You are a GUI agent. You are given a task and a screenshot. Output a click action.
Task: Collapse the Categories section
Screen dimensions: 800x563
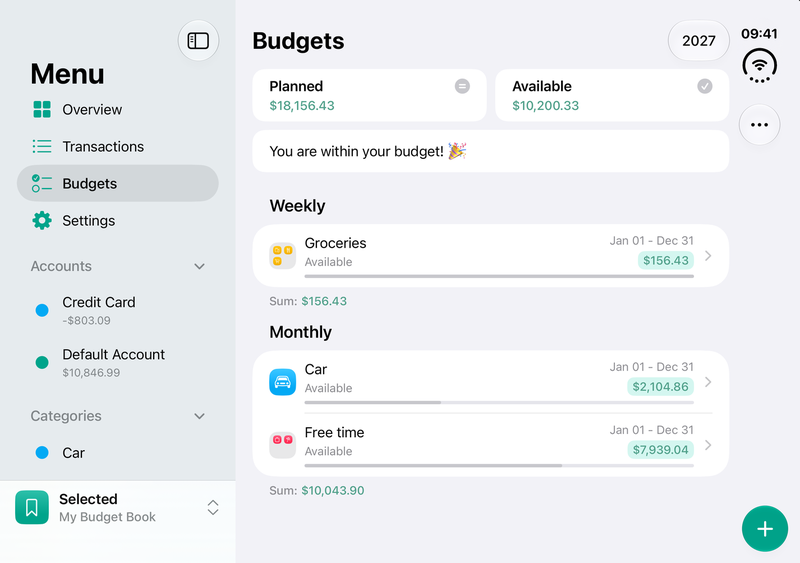point(199,416)
